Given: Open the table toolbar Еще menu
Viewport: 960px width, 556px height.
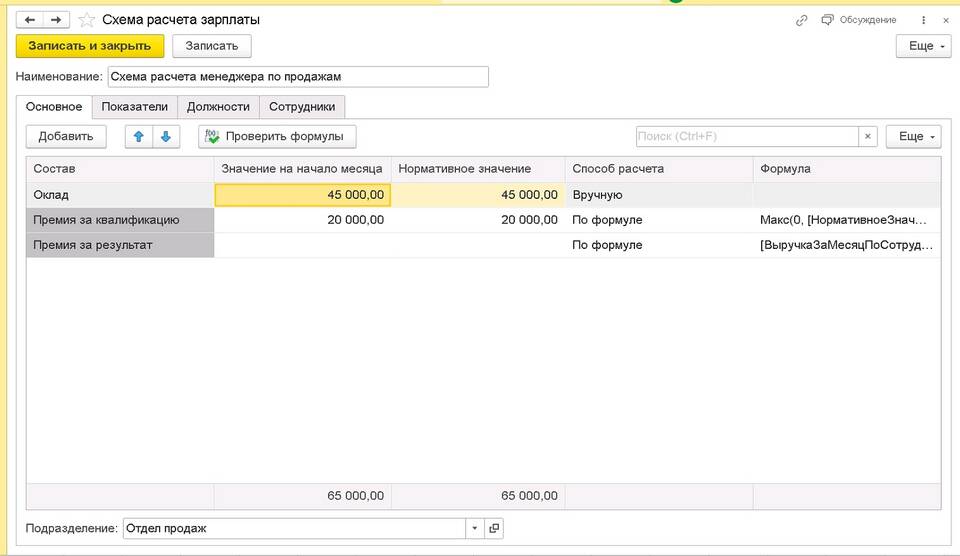Looking at the screenshot, I should click(x=913, y=137).
